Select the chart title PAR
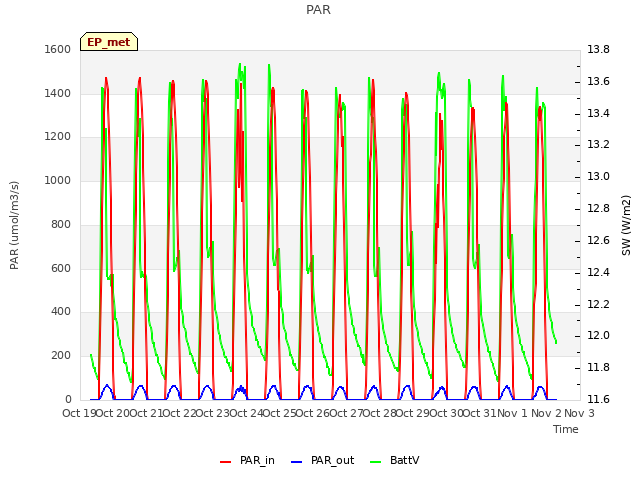 click(x=318, y=9)
